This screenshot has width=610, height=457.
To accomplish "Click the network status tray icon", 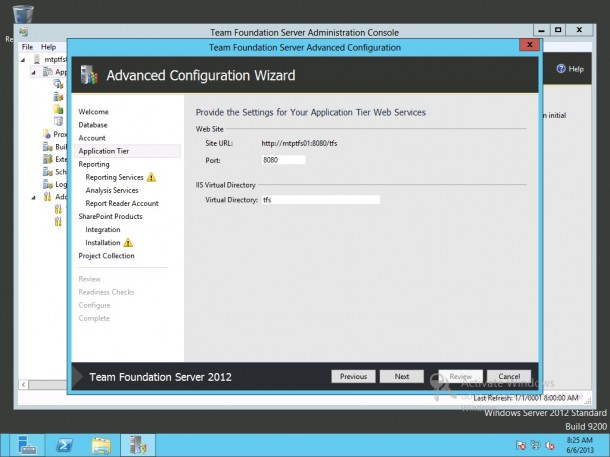I will click(536, 445).
